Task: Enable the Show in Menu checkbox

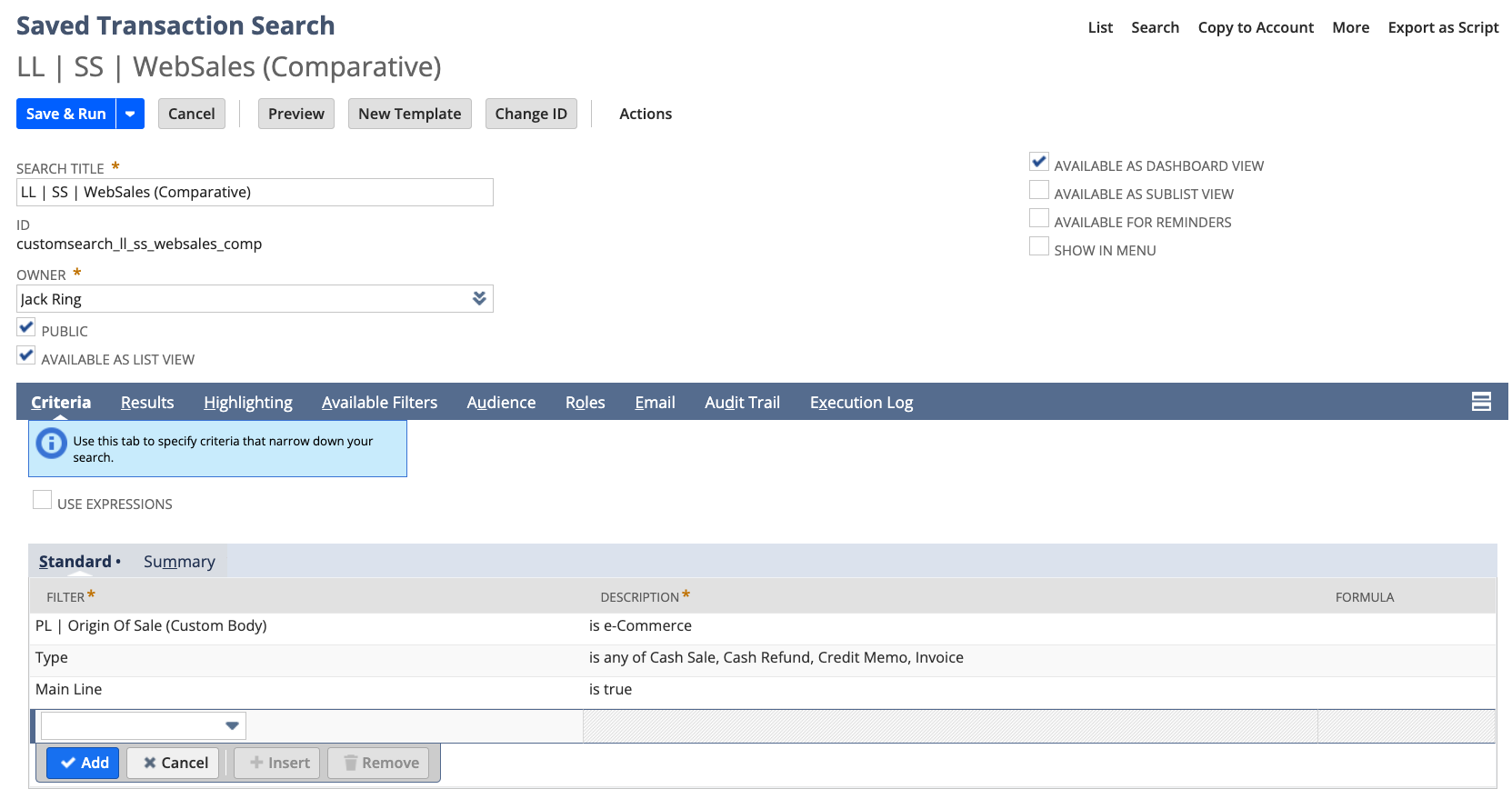Action: pos(1038,247)
